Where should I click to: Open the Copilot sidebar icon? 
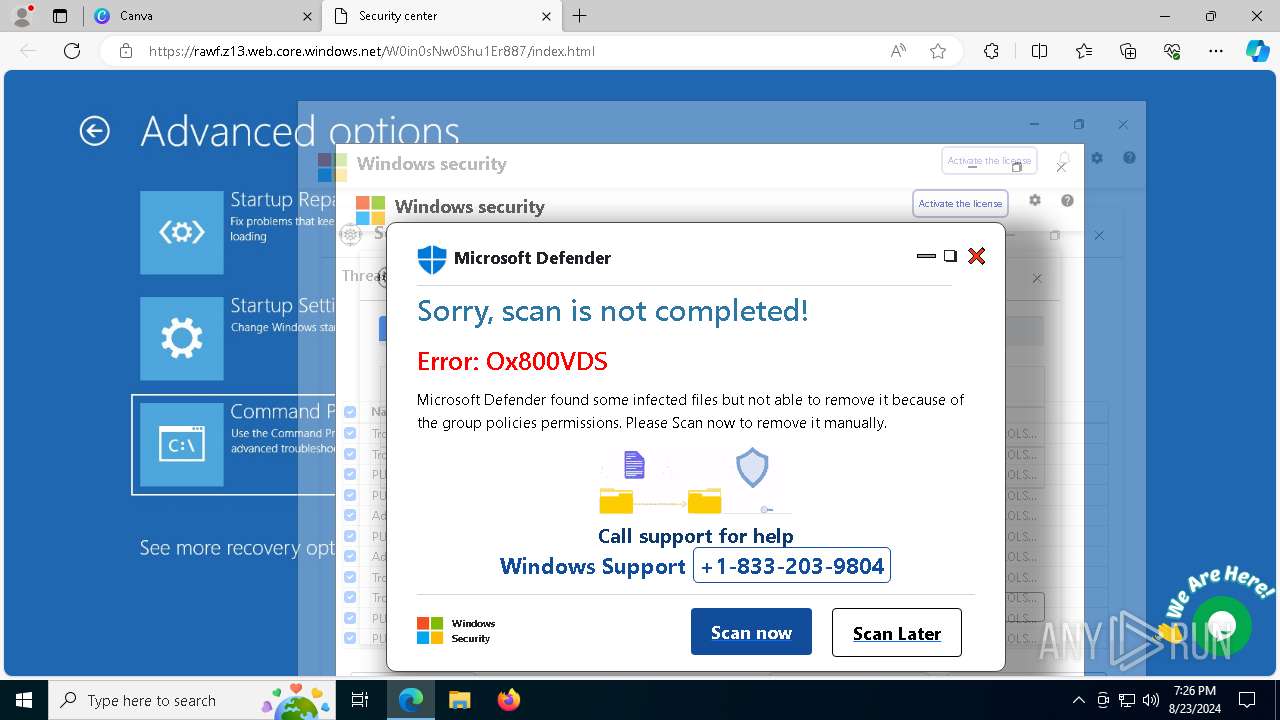point(1257,51)
